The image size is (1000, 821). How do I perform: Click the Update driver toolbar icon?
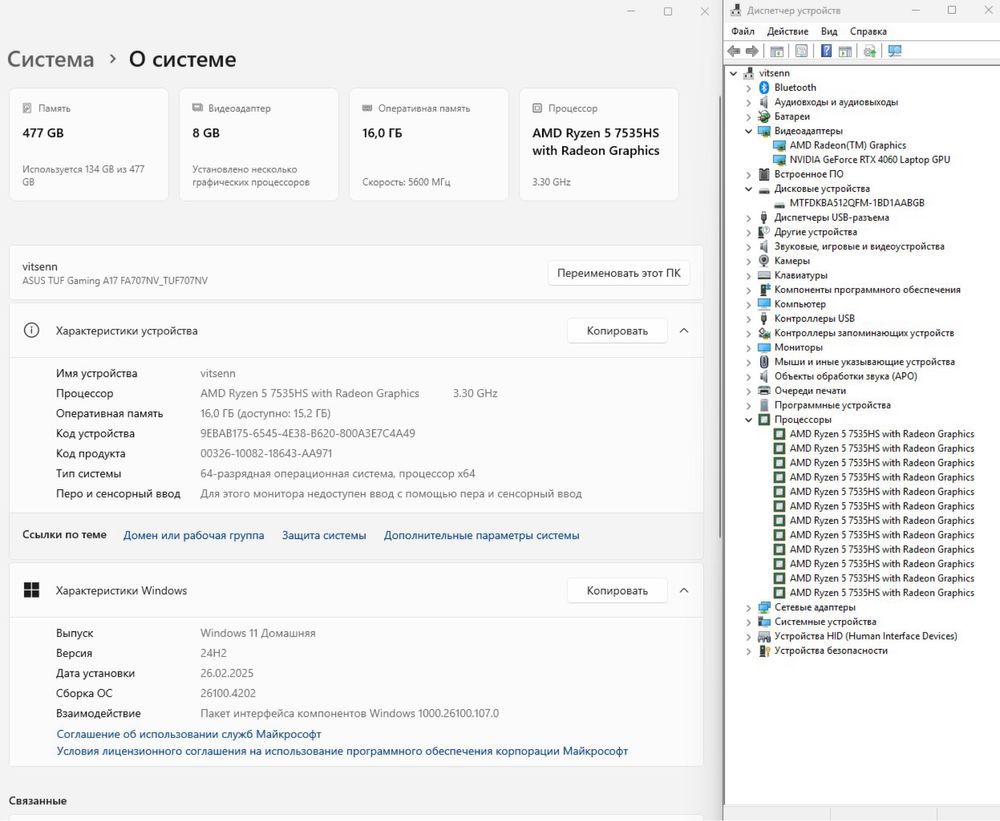pyautogui.click(x=869, y=51)
